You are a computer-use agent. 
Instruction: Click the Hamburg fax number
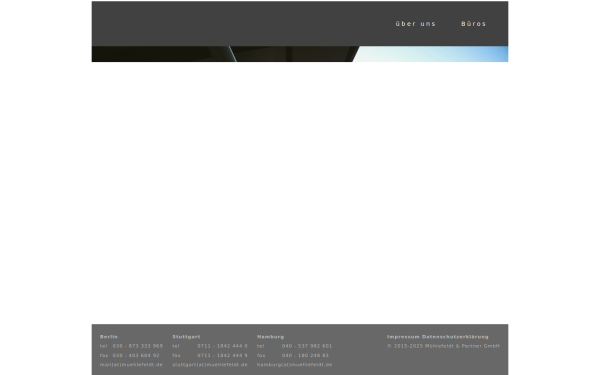305,355
